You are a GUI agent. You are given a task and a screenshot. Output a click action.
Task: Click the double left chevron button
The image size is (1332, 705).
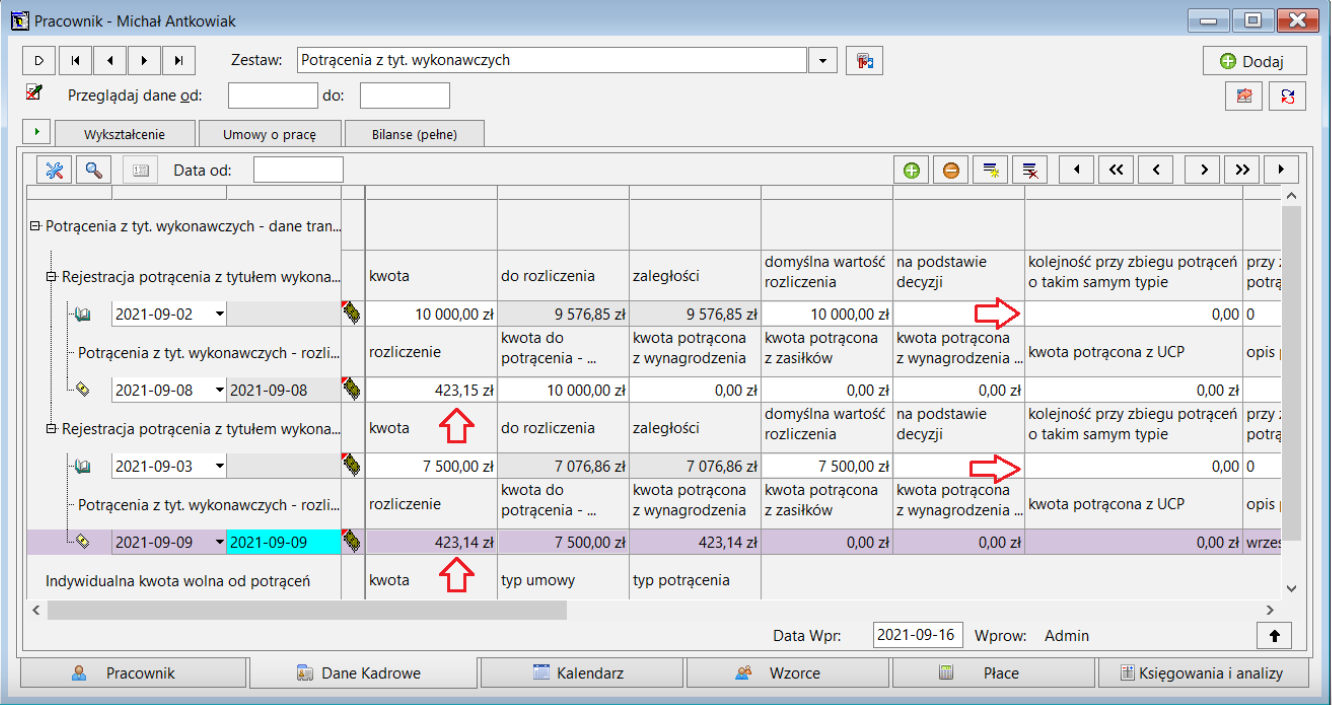coord(1116,170)
